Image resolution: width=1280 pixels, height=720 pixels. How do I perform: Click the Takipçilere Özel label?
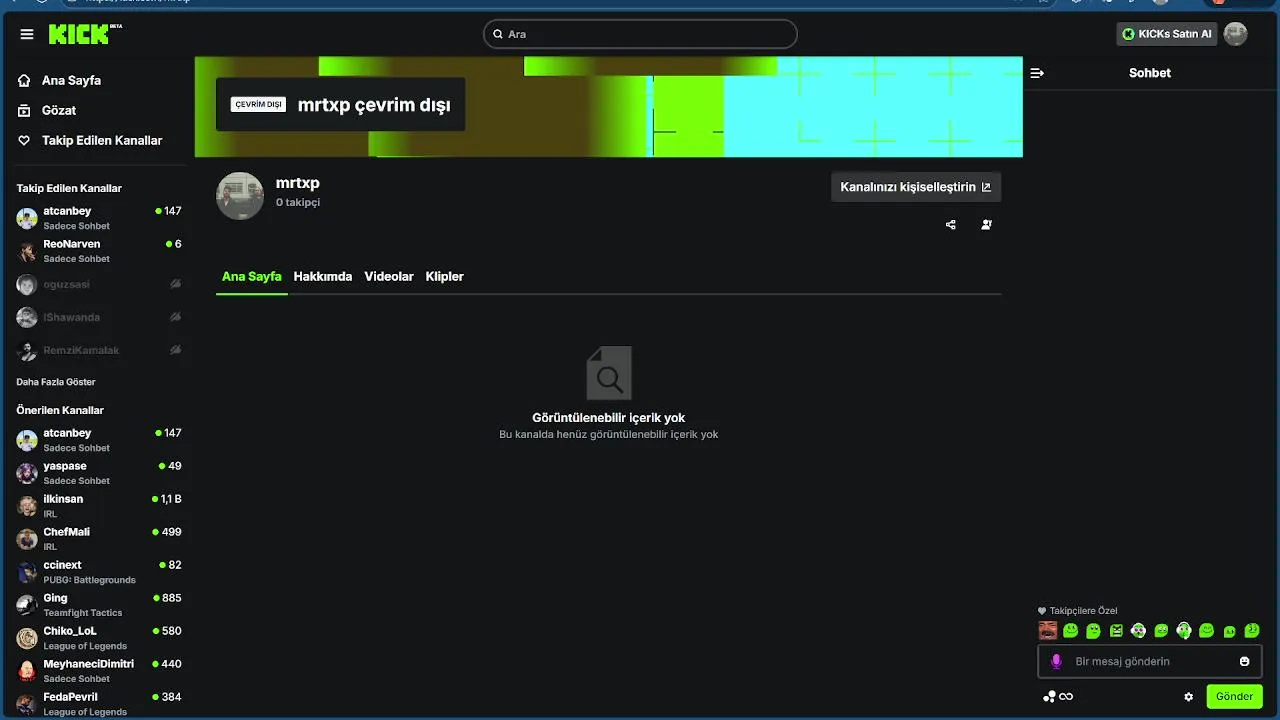[x=1083, y=611]
